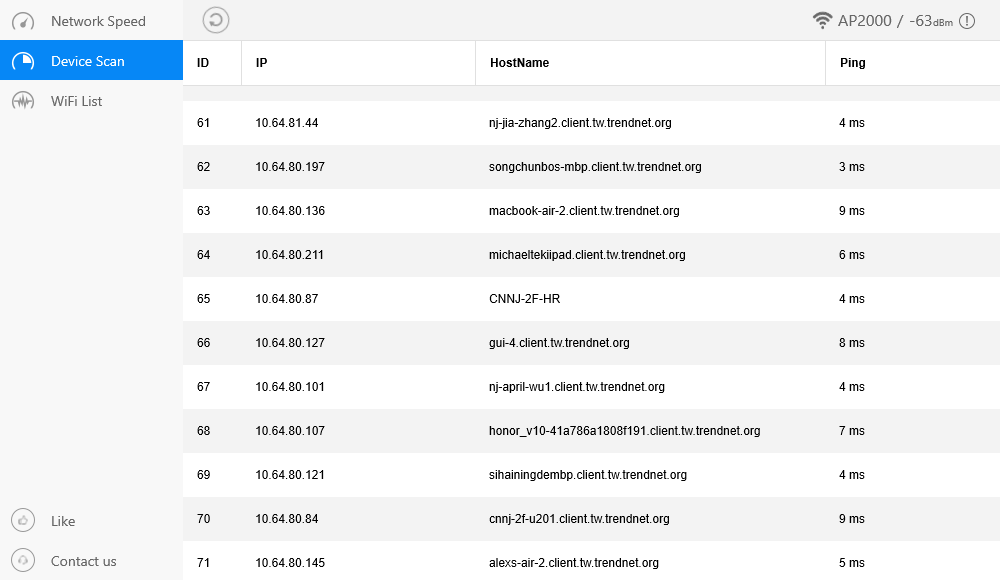
Task: Click the Ping column header
Action: click(x=852, y=62)
